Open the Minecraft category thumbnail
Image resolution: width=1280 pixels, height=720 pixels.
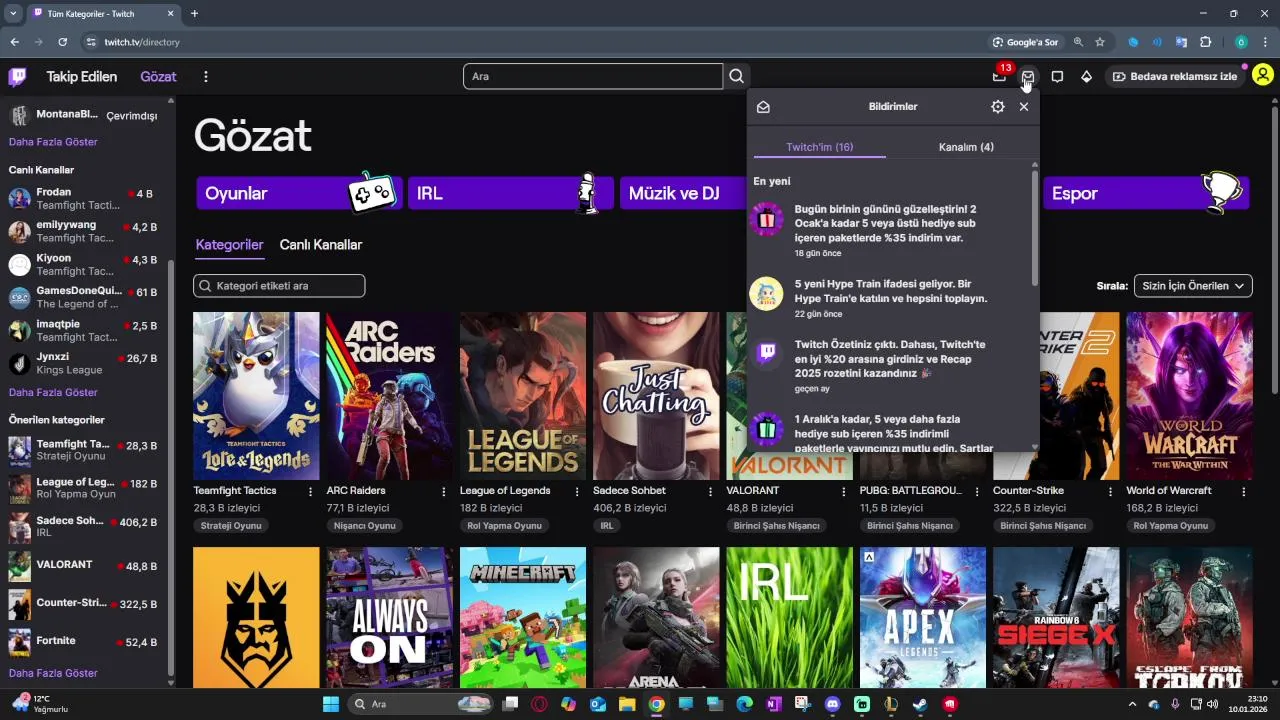523,617
